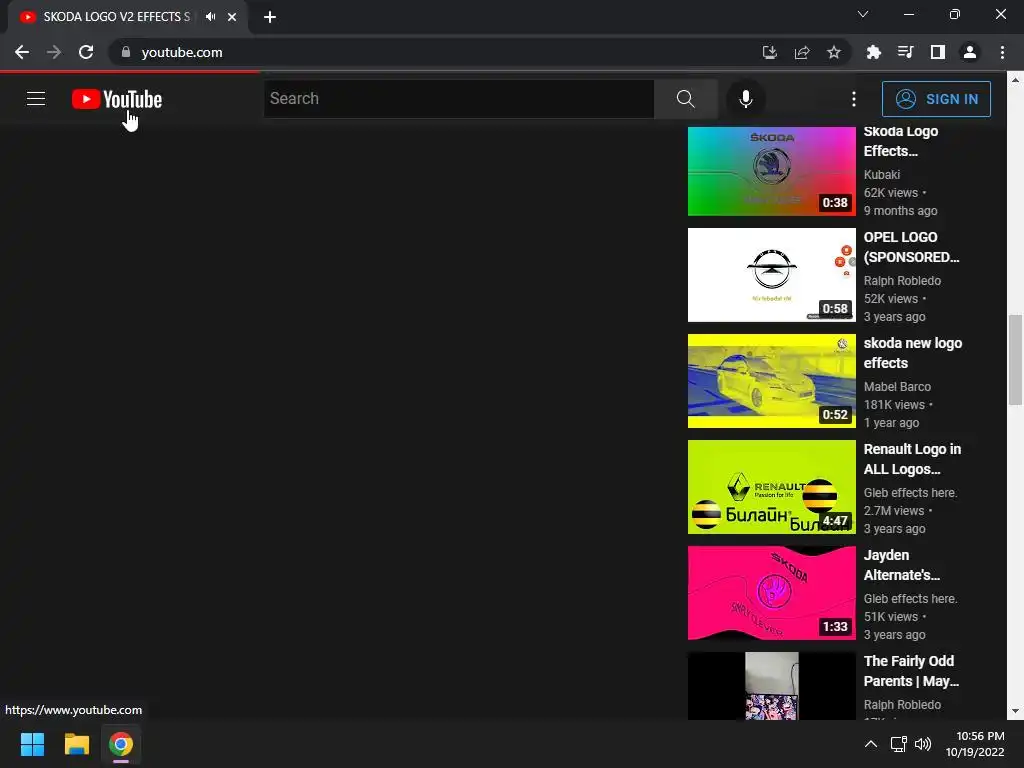Expand the tab search dropdown chevron

[x=863, y=14]
